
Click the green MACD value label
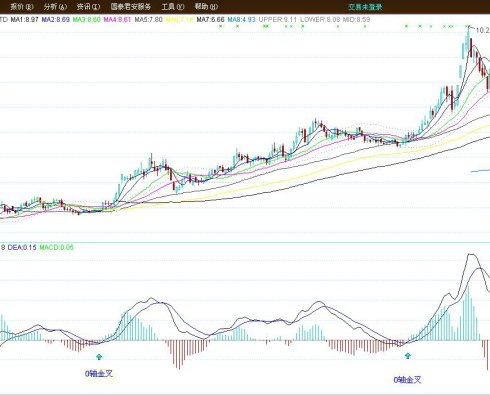coord(56,247)
